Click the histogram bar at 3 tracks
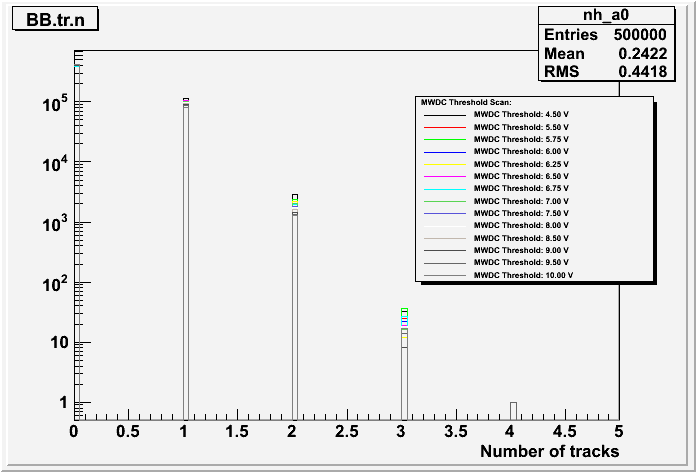Image resolution: width=696 pixels, height=472 pixels. pos(404,364)
